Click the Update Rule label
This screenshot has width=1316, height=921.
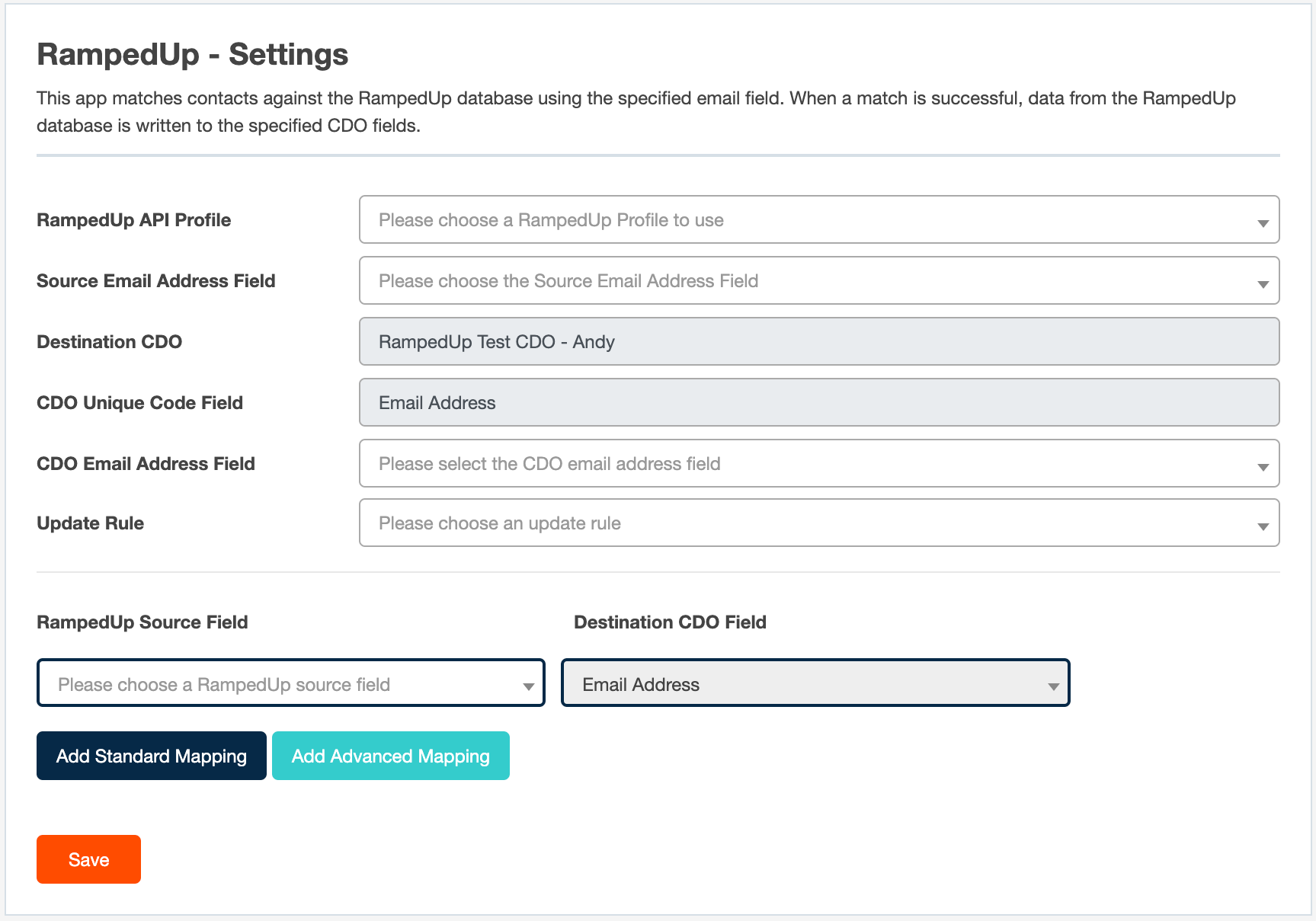pyautogui.click(x=91, y=523)
